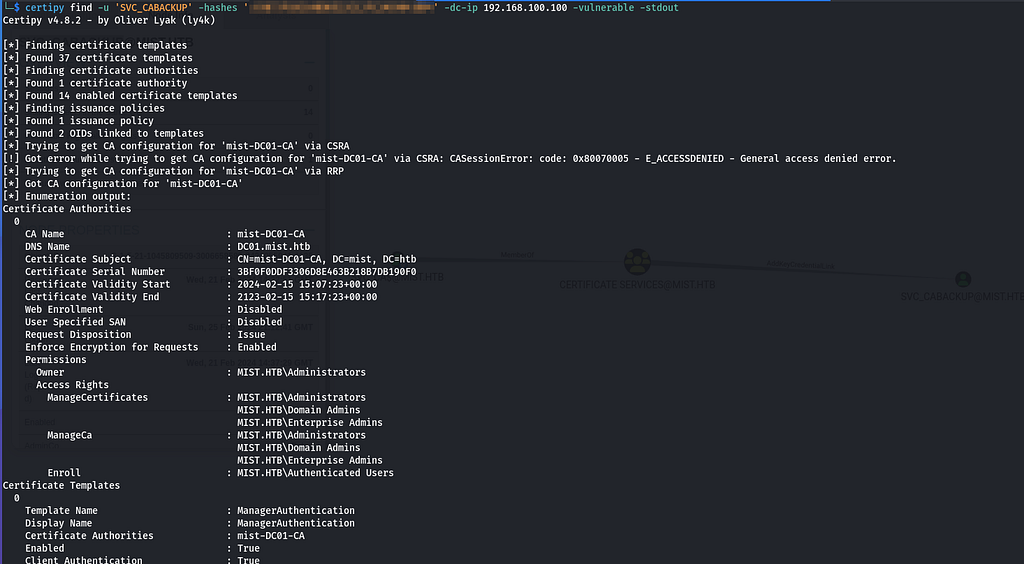The height and width of the screenshot is (564, 1024).
Task: Click the 'Finding certificate authorities' line
Action: pyautogui.click(x=101, y=70)
